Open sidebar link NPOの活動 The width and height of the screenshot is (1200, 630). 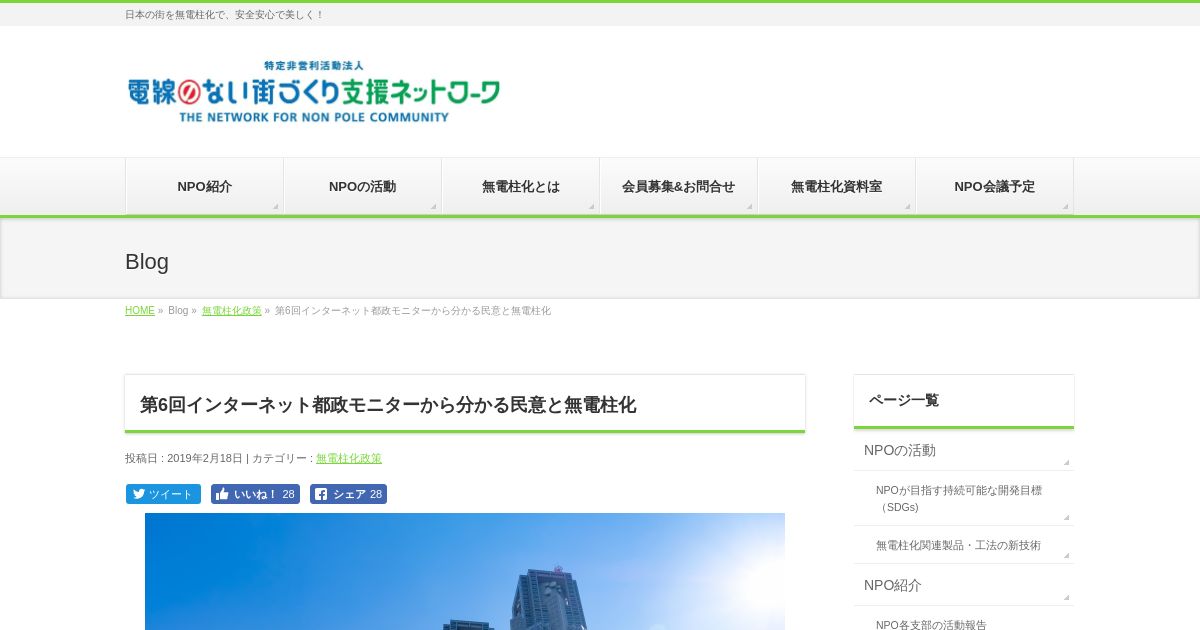[x=964, y=450]
